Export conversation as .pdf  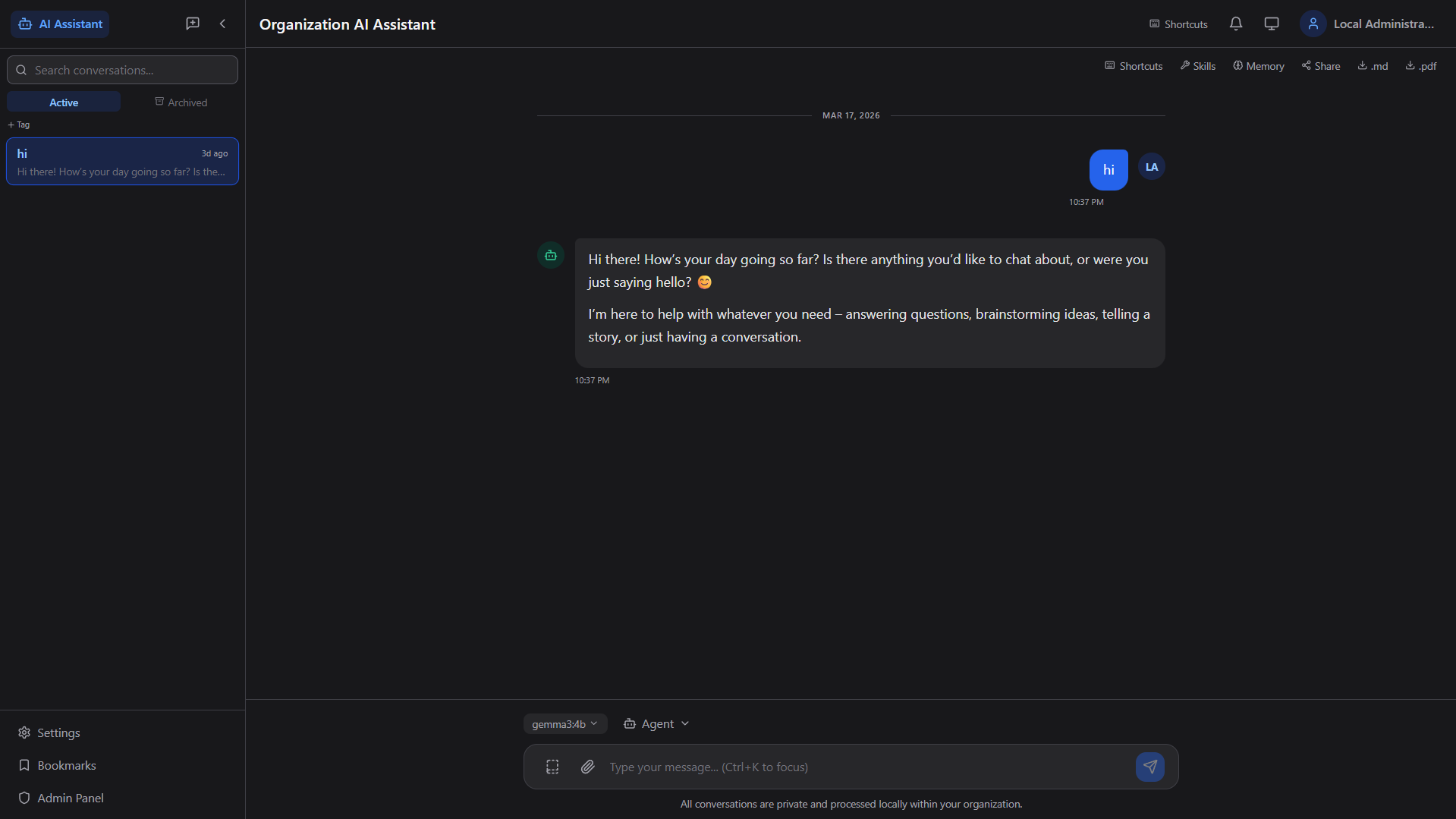[x=1420, y=65]
